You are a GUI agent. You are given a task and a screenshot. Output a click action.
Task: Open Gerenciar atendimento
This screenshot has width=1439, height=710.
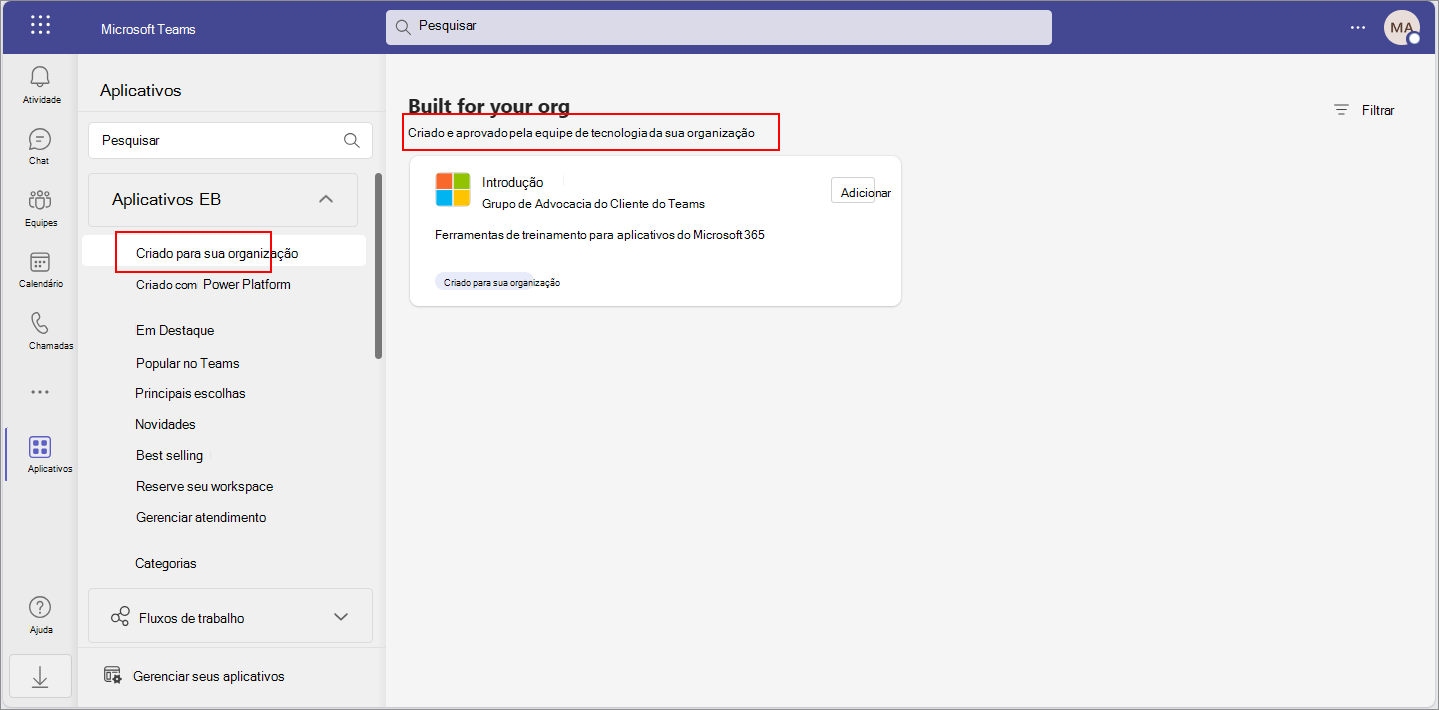[201, 517]
